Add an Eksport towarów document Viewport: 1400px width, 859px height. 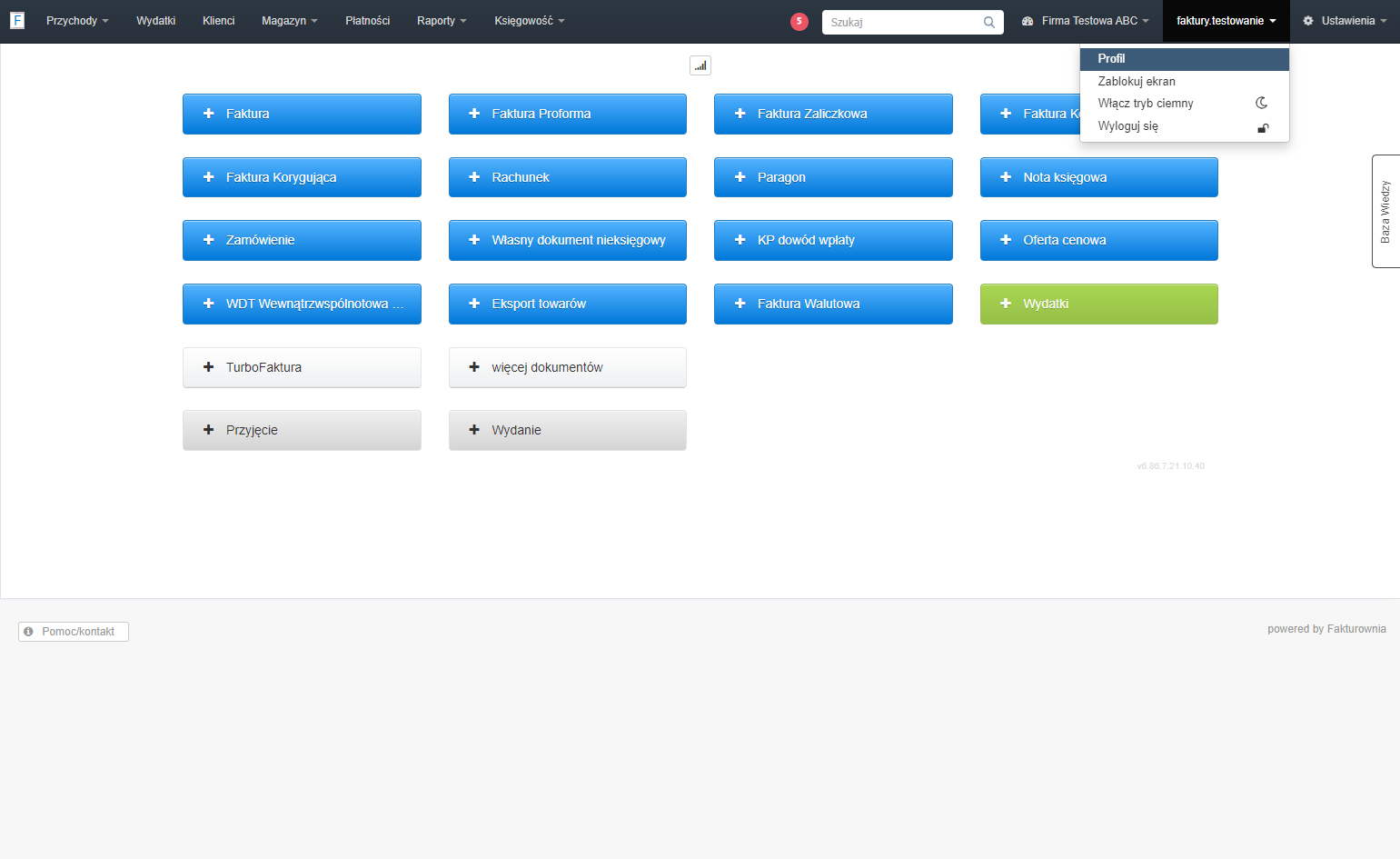click(x=568, y=304)
